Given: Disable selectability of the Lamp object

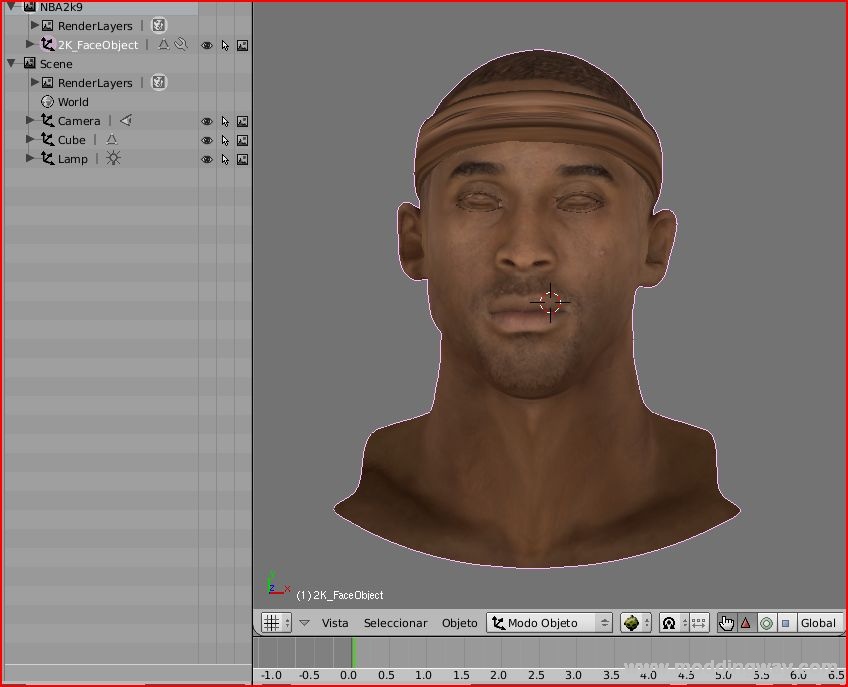Looking at the screenshot, I should click(x=225, y=159).
